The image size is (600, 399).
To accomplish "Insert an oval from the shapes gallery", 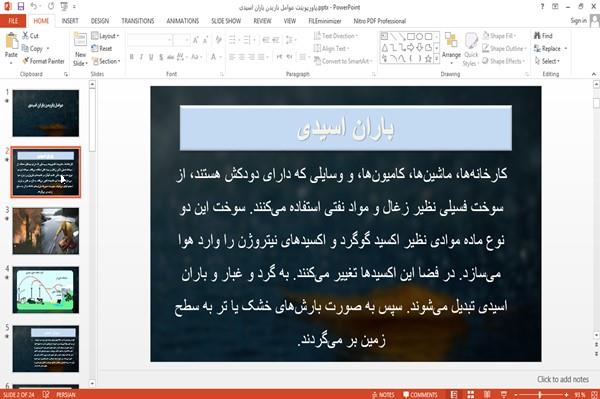I will (x=419, y=37).
